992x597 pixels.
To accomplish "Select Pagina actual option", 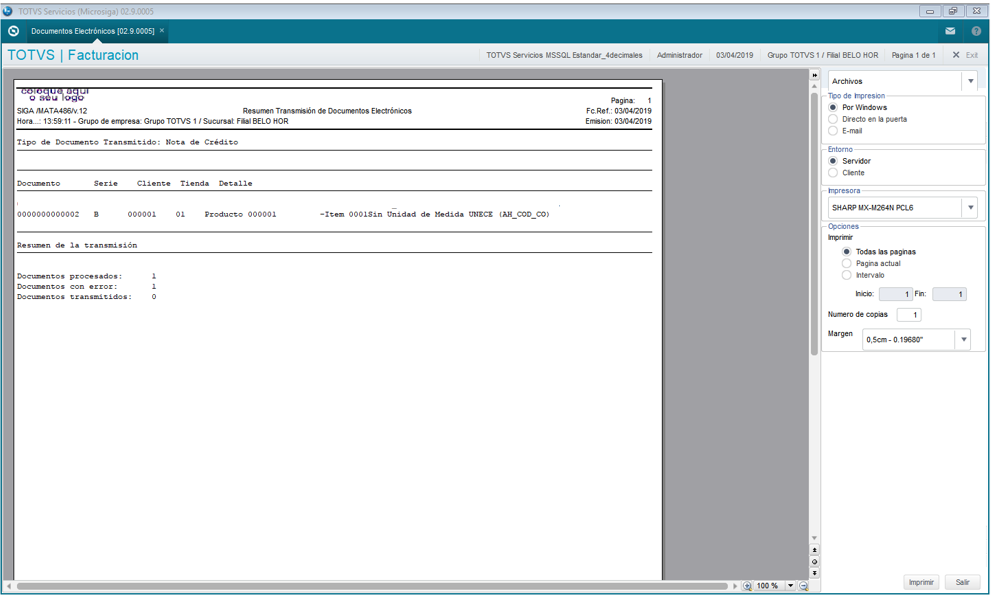I will [846, 263].
